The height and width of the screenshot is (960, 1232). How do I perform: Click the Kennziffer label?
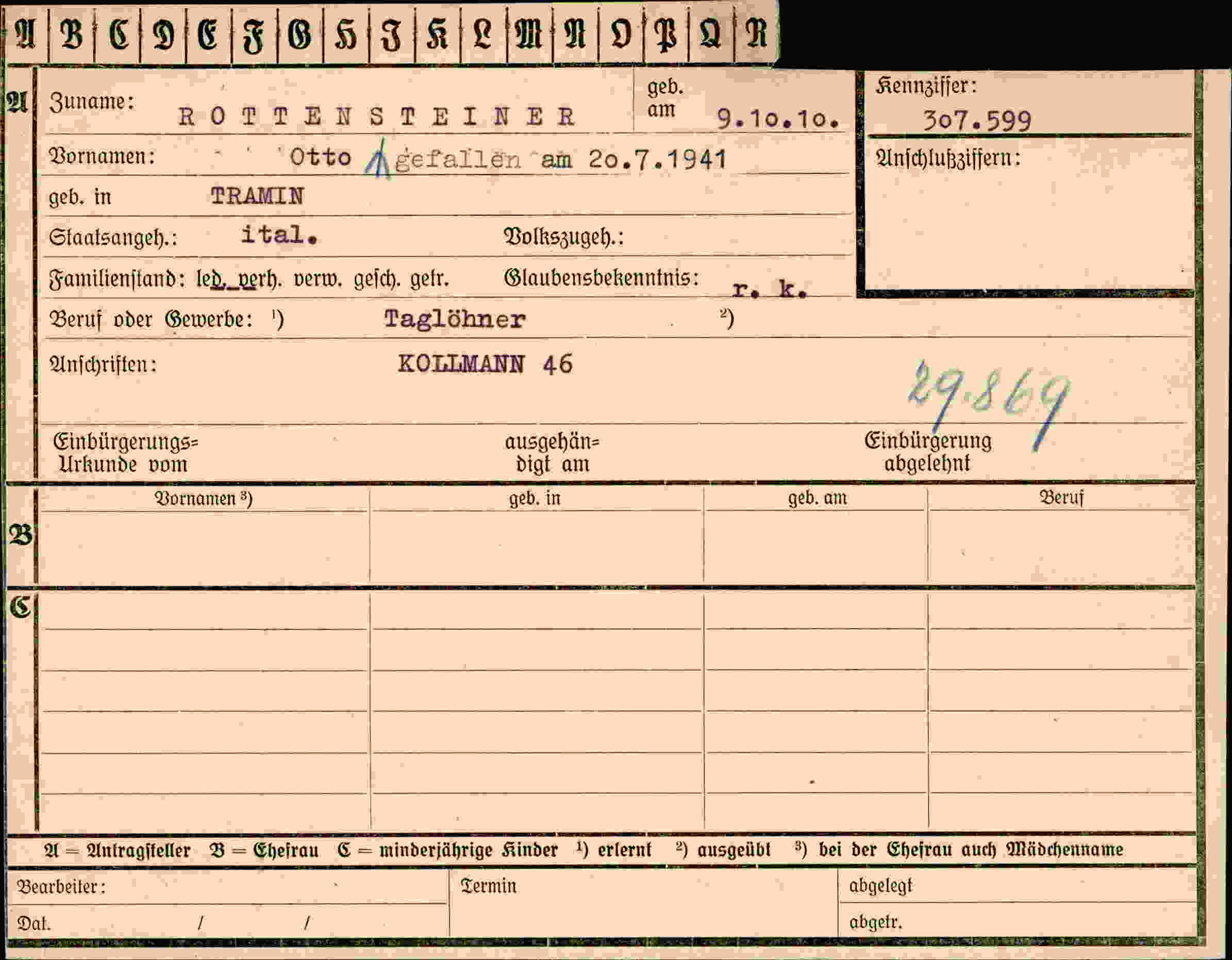point(926,86)
